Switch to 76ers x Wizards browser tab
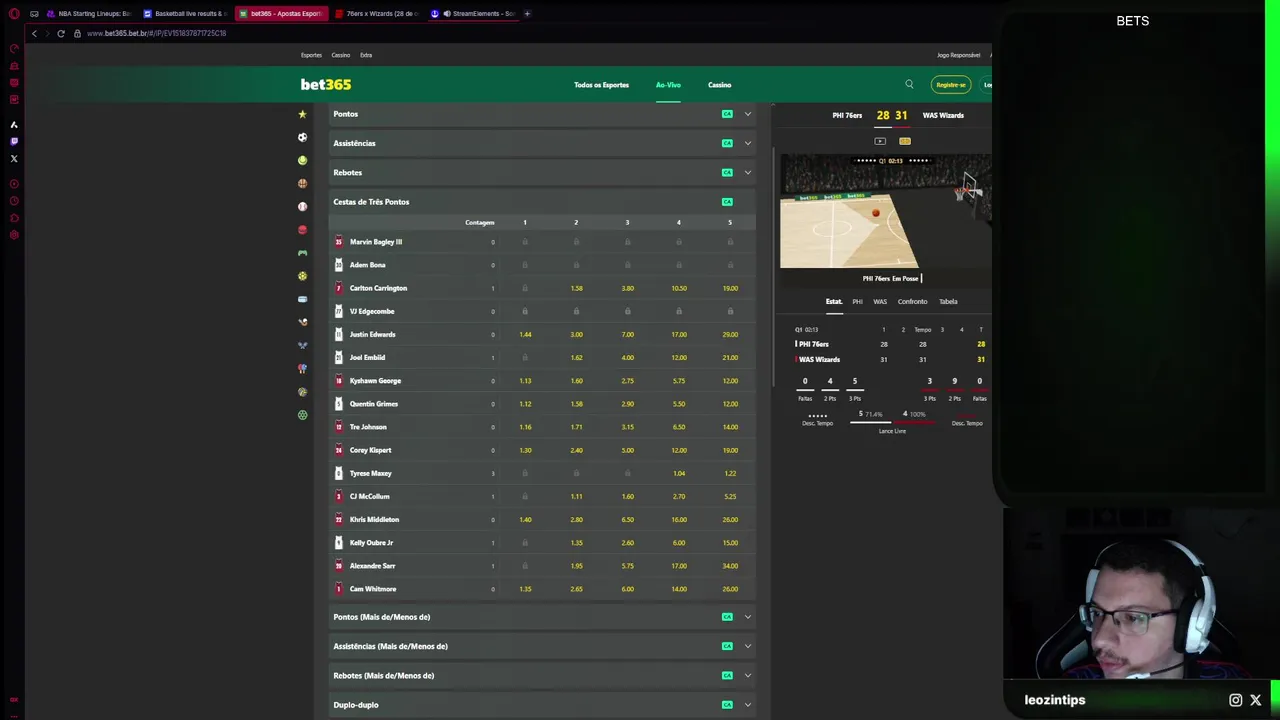This screenshot has height=720, width=1280. pyautogui.click(x=376, y=14)
